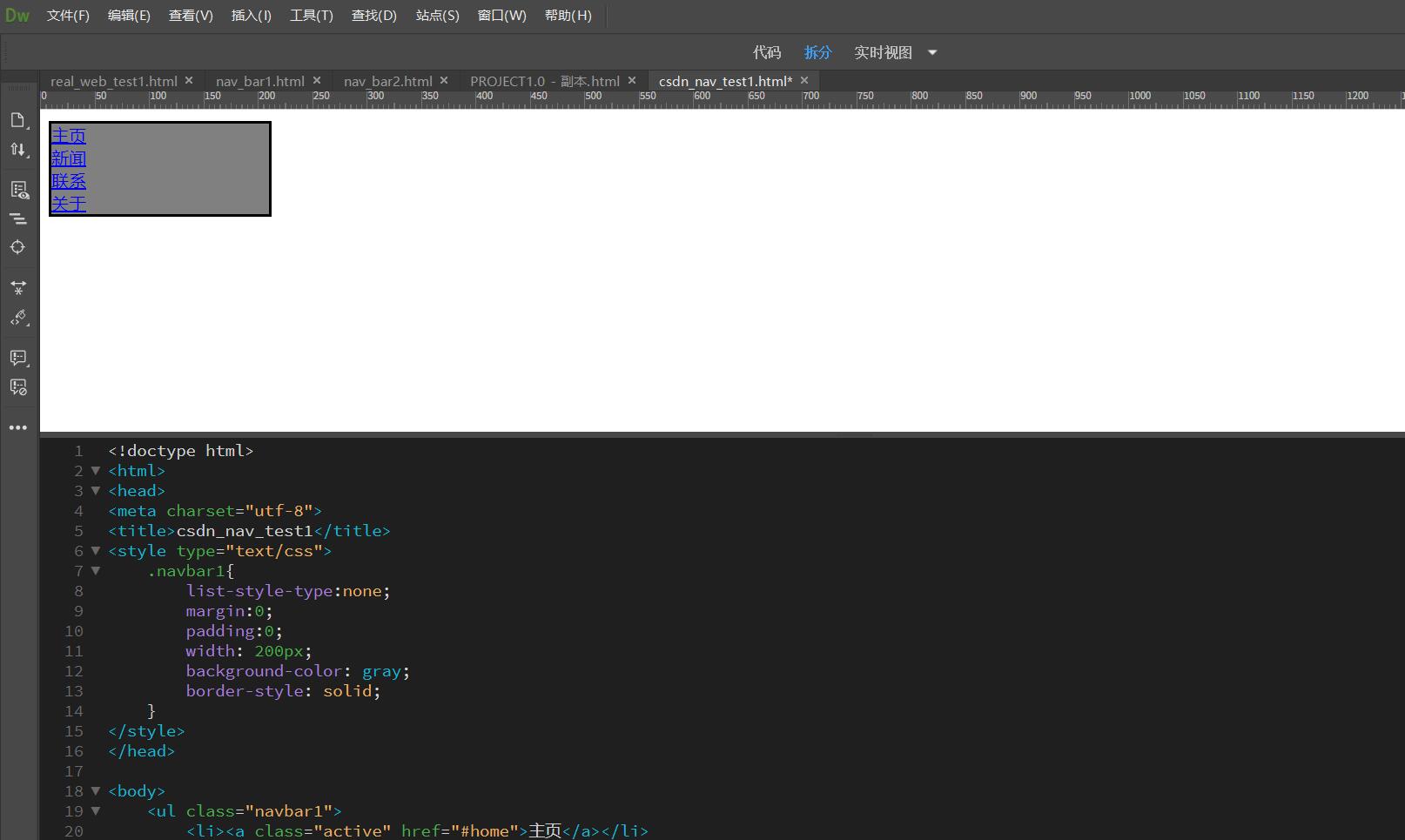Open the 文件(F) menu
1405x840 pixels.
pos(68,15)
